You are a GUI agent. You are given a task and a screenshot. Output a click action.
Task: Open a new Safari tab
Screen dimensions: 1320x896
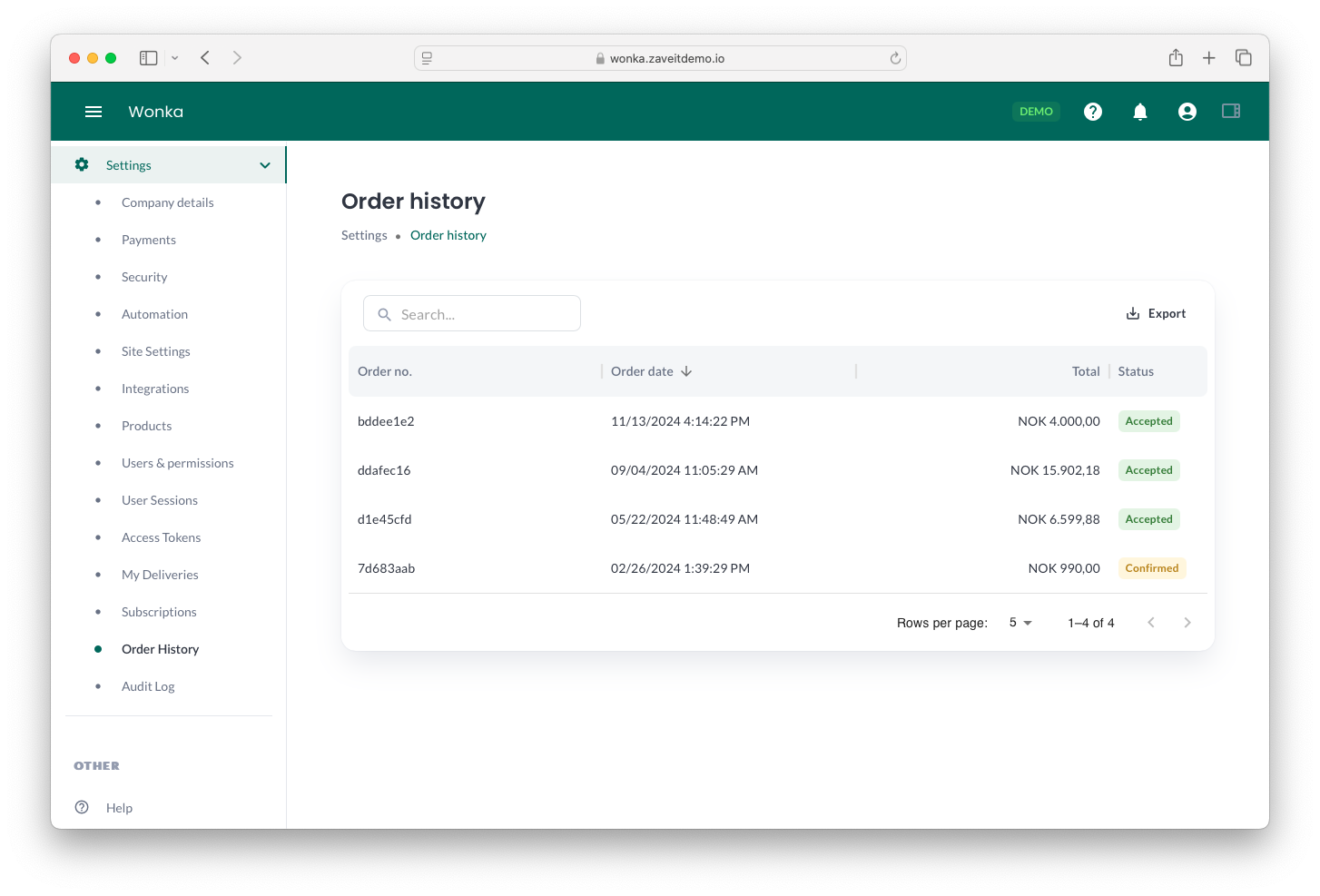(1209, 58)
